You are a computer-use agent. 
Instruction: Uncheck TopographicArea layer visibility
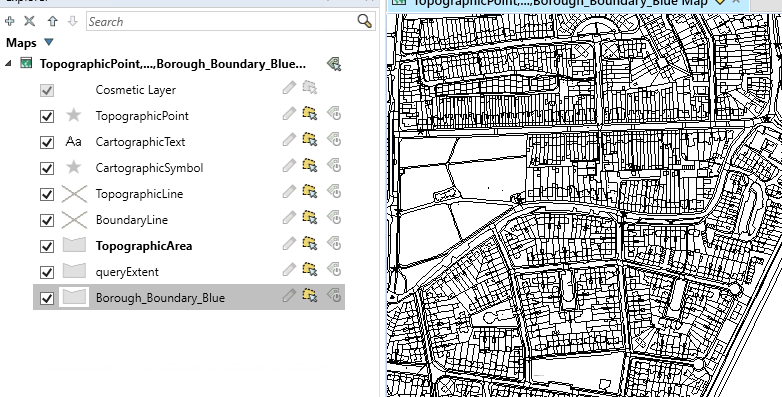tap(47, 246)
